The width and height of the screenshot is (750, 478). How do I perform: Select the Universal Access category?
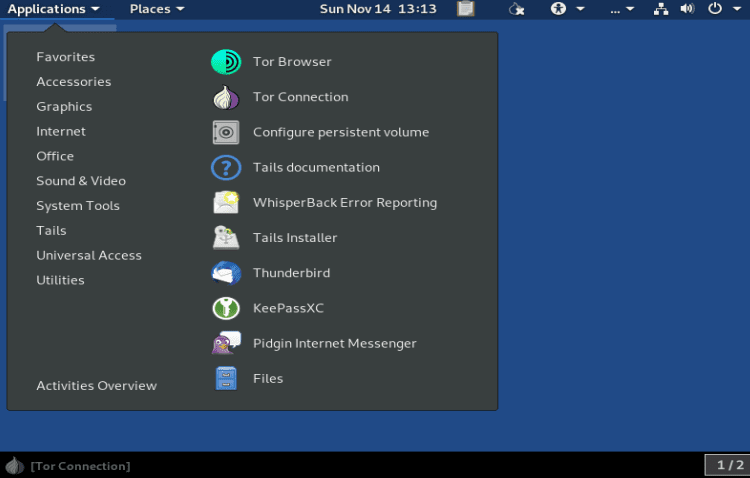tap(89, 256)
